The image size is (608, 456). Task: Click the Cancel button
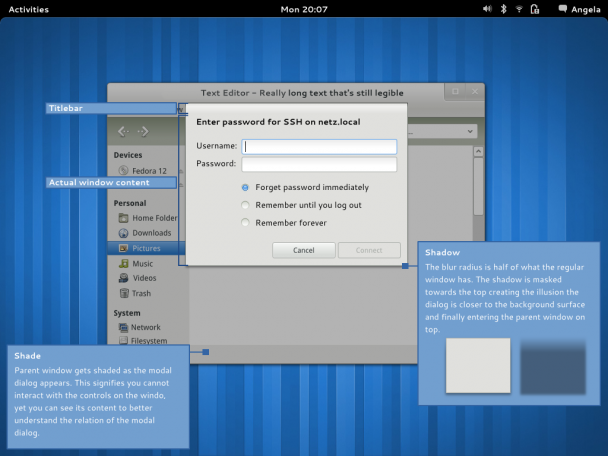pyautogui.click(x=304, y=250)
